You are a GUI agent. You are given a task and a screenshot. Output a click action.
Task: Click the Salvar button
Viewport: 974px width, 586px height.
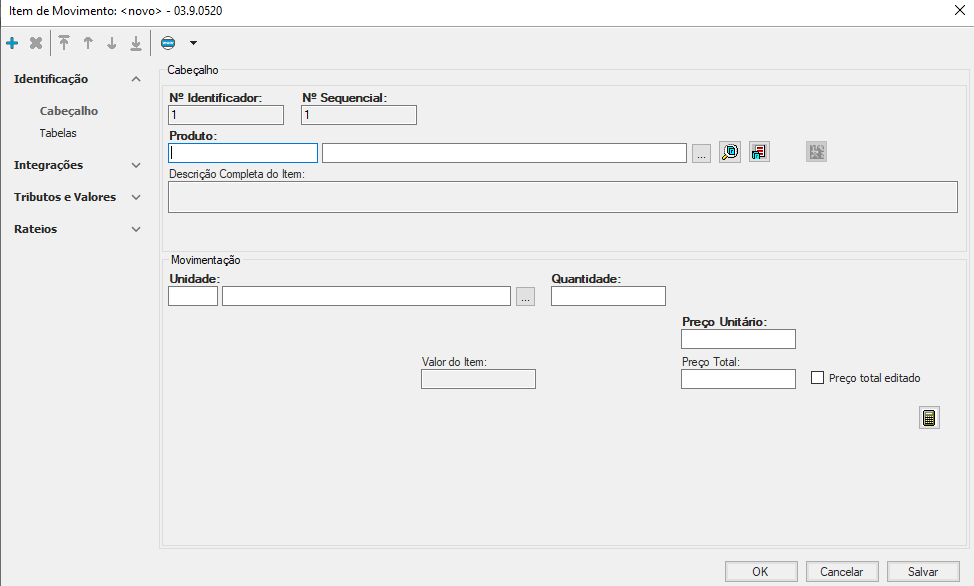pyautogui.click(x=922, y=571)
